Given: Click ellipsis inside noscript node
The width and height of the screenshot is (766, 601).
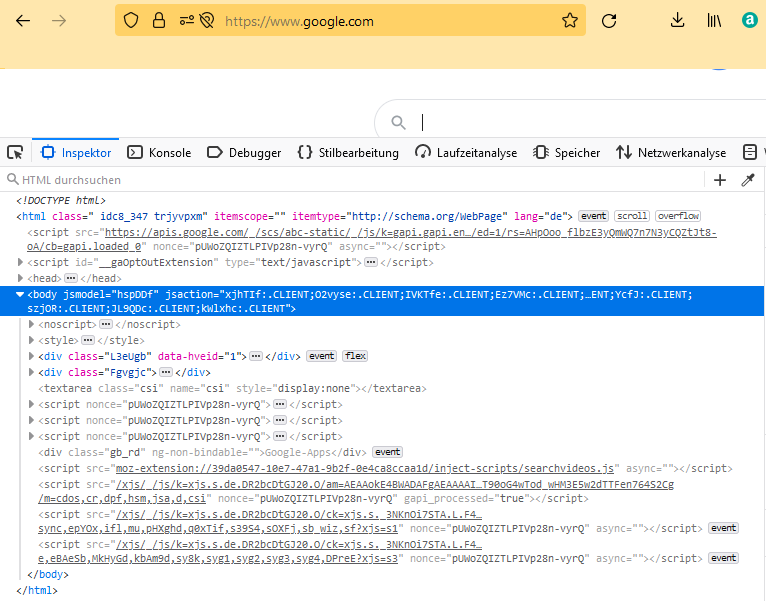Looking at the screenshot, I should click(x=106, y=324).
